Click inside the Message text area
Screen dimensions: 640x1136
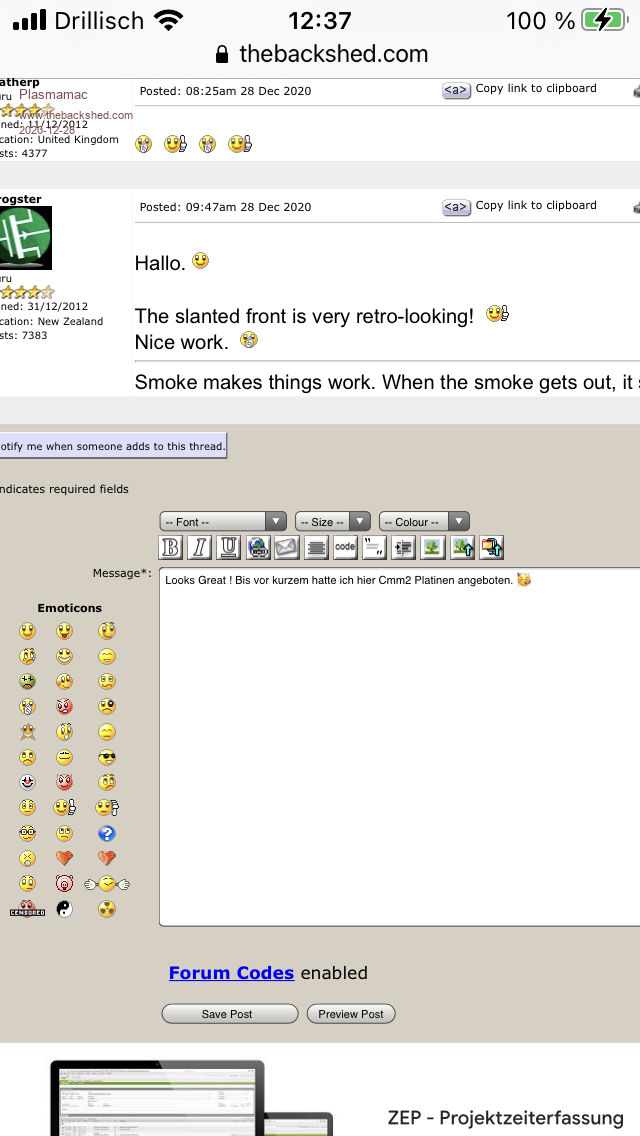pos(400,750)
